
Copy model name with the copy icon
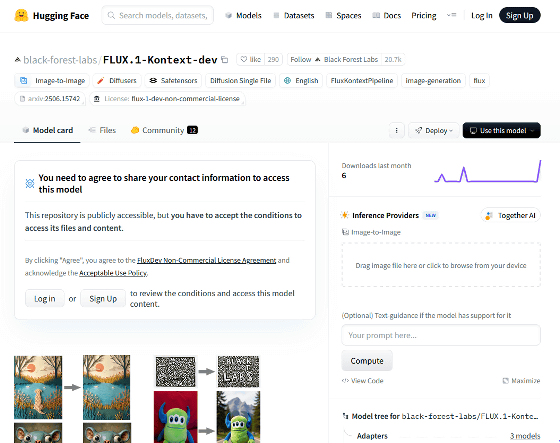tap(225, 60)
